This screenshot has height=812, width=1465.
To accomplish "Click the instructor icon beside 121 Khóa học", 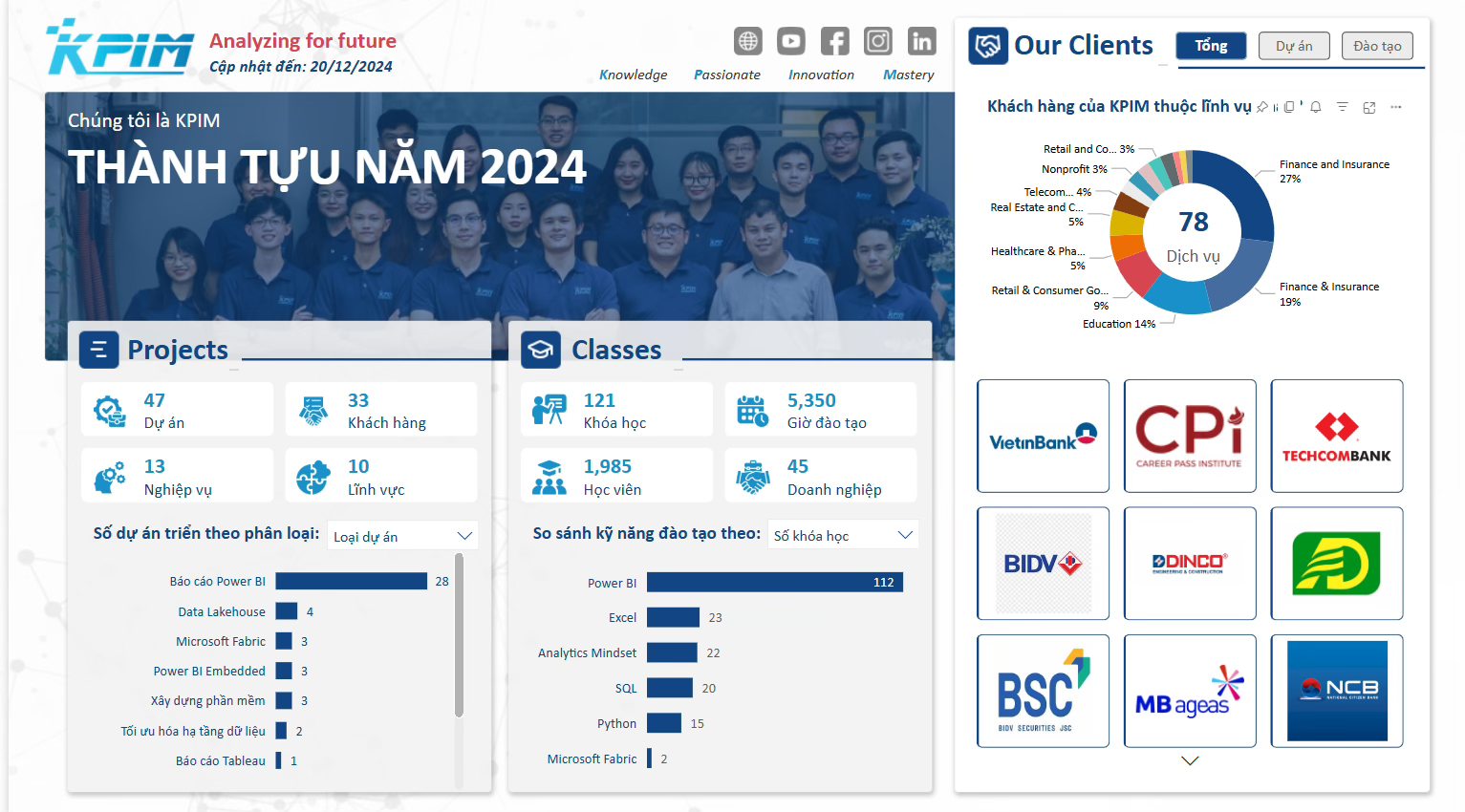I will point(549,411).
